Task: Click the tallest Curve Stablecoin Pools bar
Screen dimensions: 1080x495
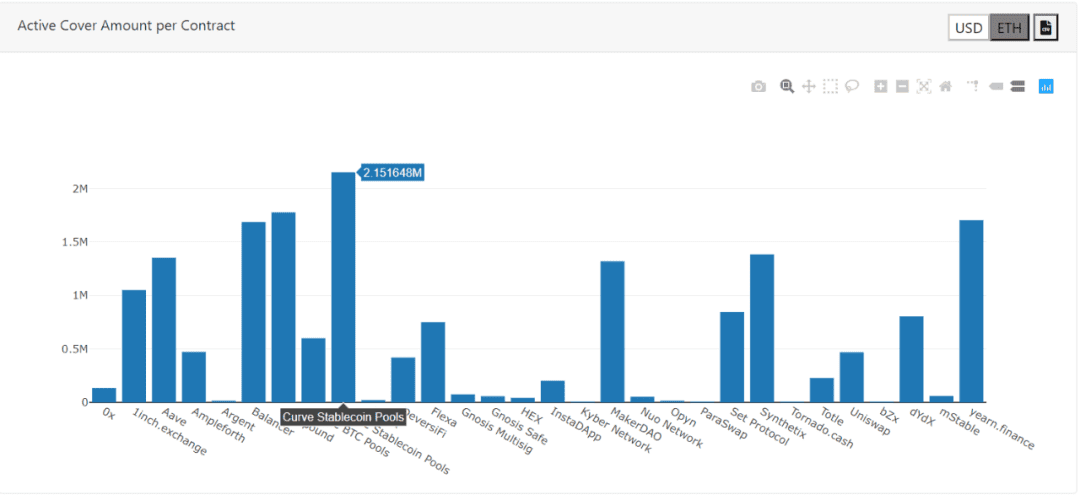Action: coord(343,287)
